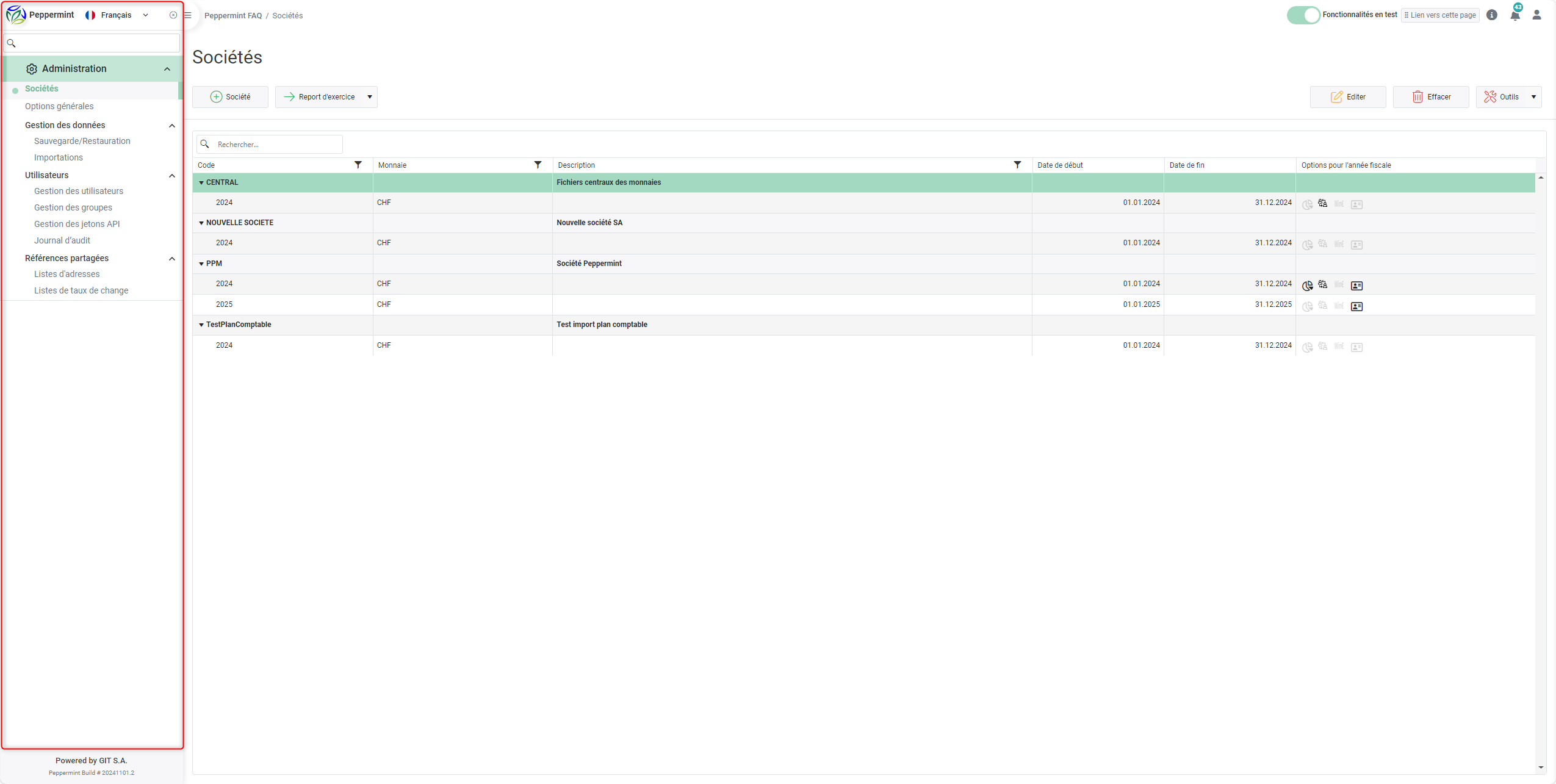Open the Outils dropdown arrow

[x=1533, y=97]
